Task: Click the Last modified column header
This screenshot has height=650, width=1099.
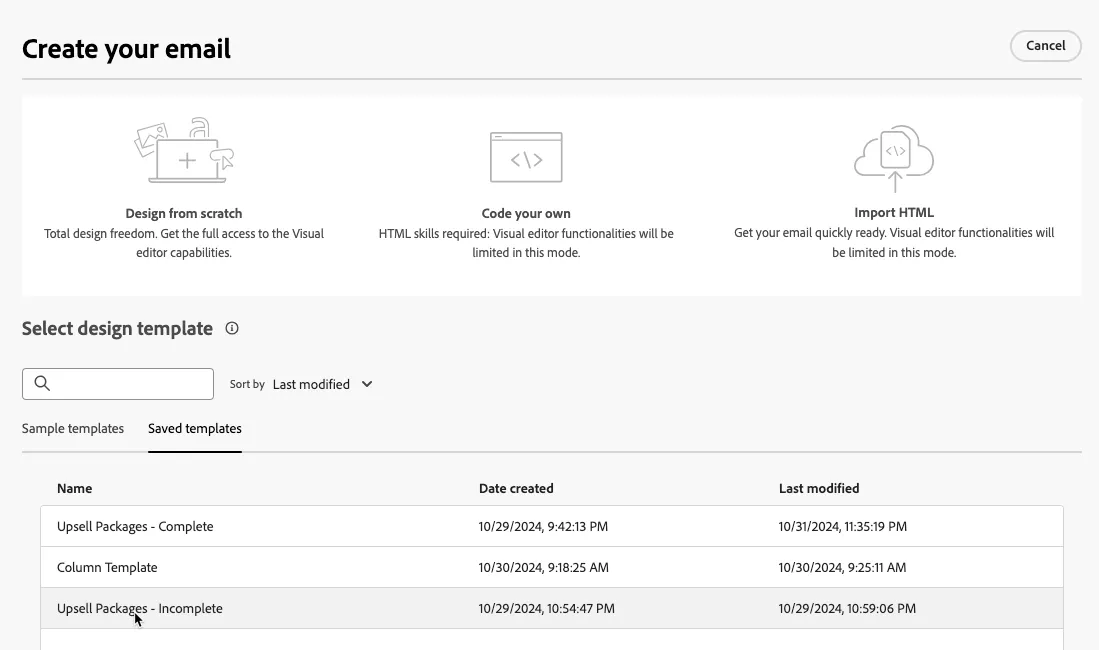Action: tap(819, 489)
